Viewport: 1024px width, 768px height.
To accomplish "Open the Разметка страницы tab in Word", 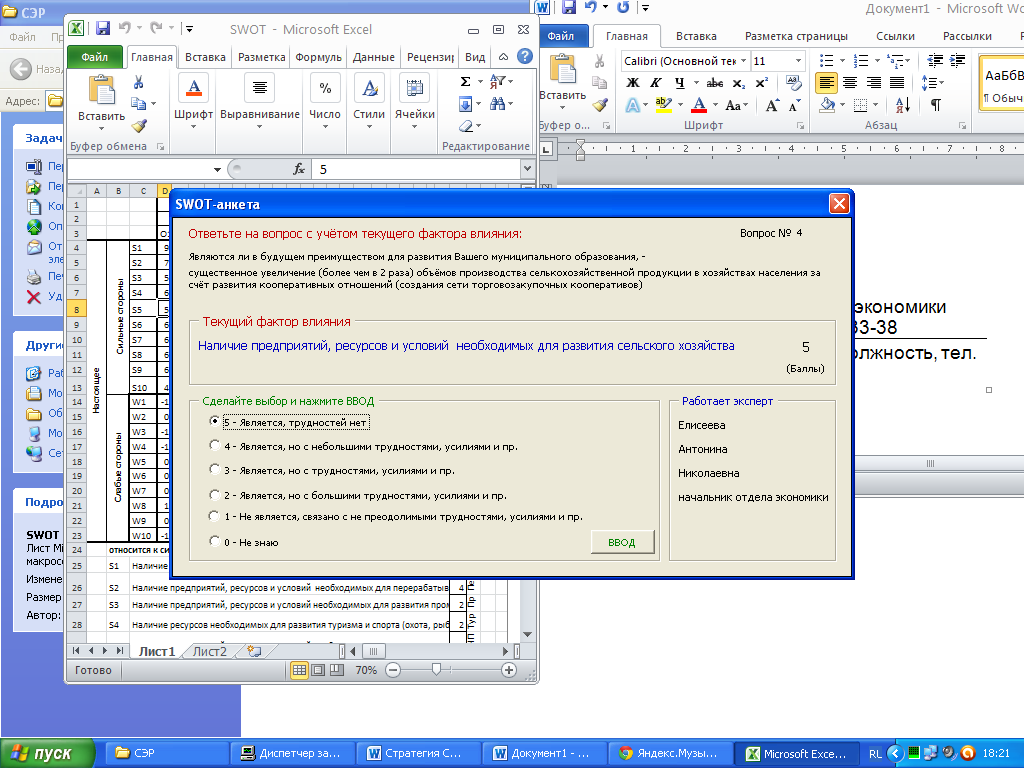I will click(796, 36).
